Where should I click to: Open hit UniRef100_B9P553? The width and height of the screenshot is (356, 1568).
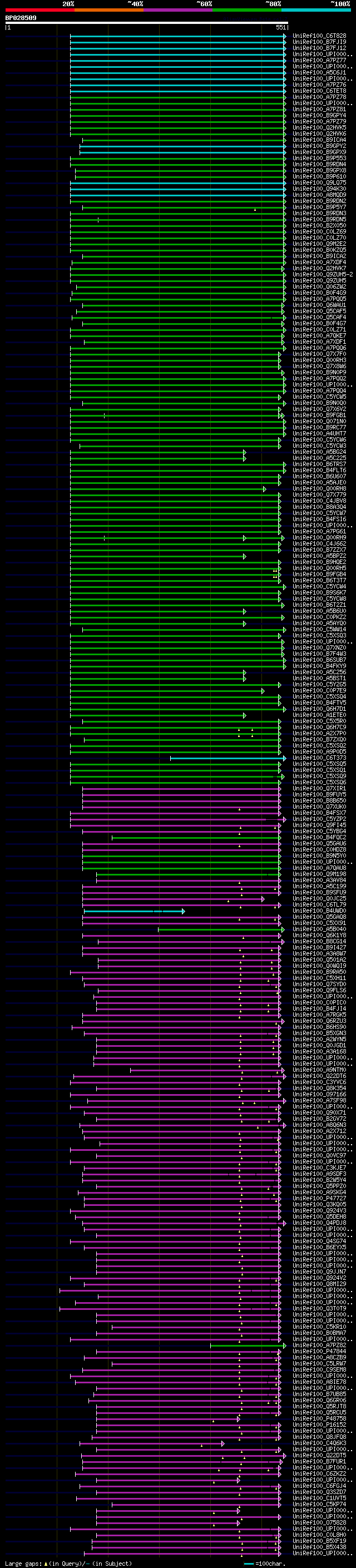tap(319, 159)
